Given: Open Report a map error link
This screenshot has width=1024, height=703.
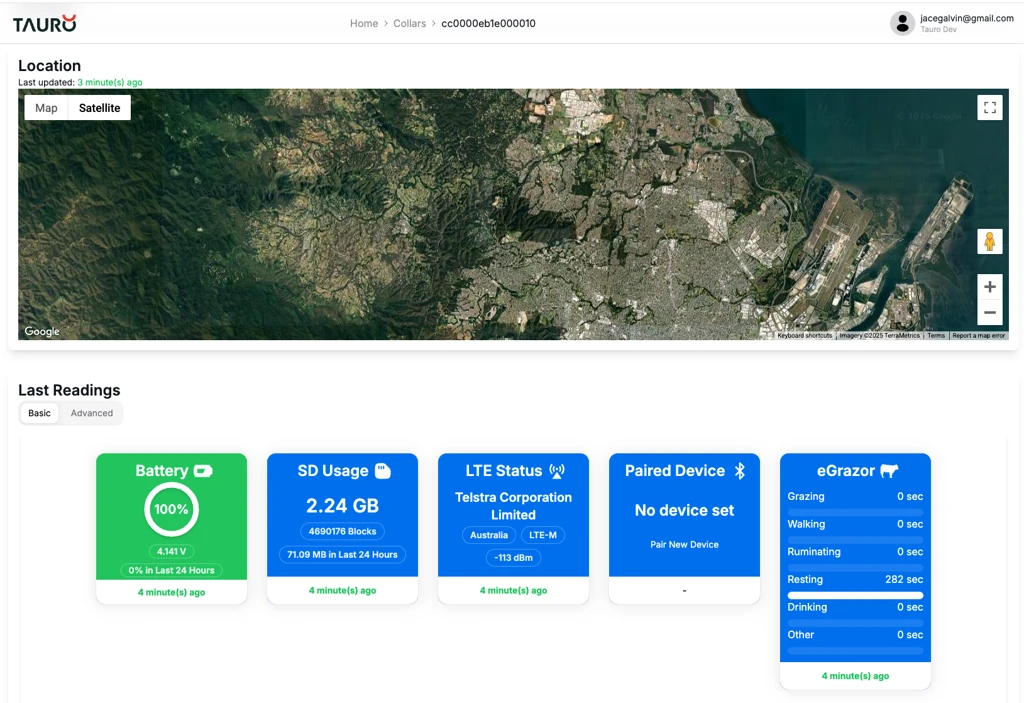Looking at the screenshot, I should point(978,336).
